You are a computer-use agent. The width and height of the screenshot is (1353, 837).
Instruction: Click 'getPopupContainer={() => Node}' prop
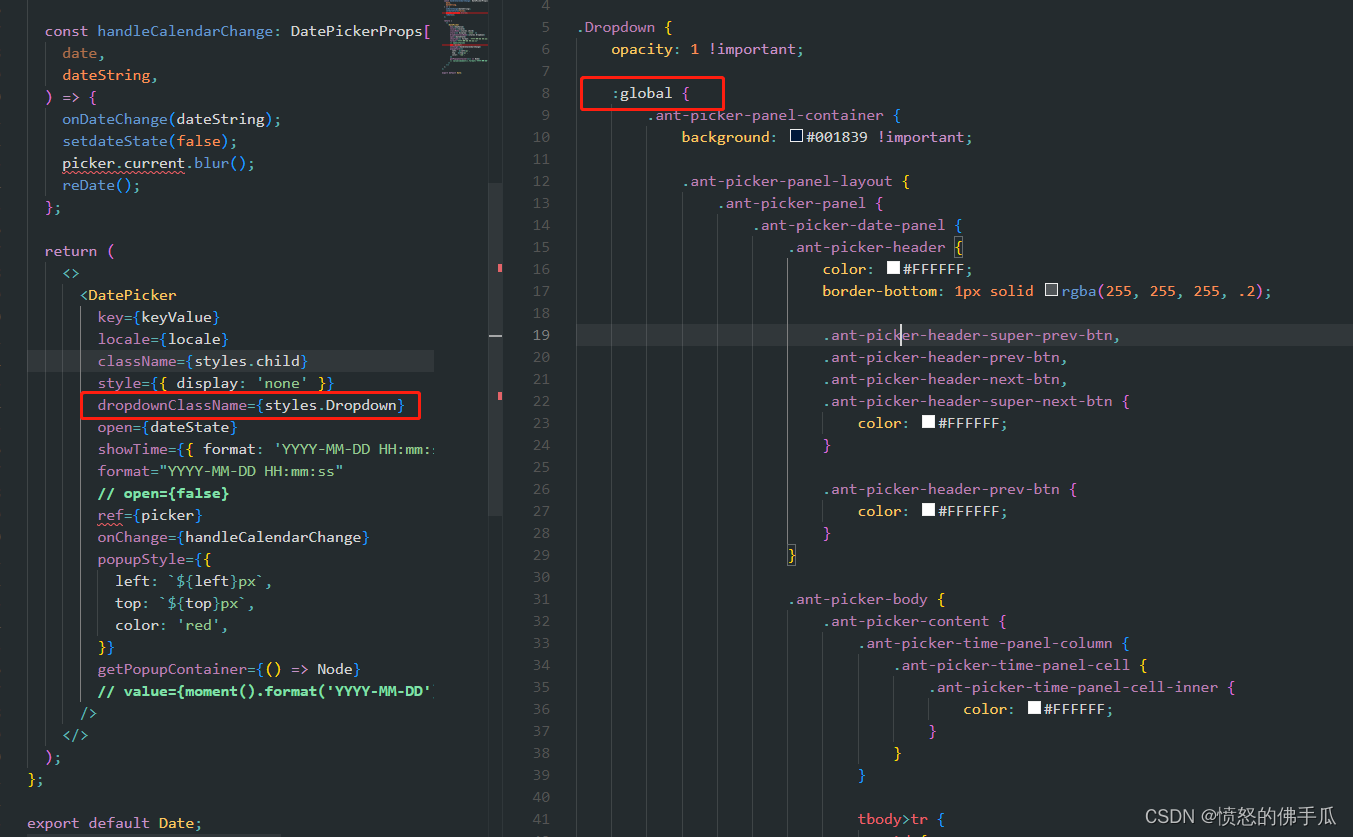click(228, 669)
